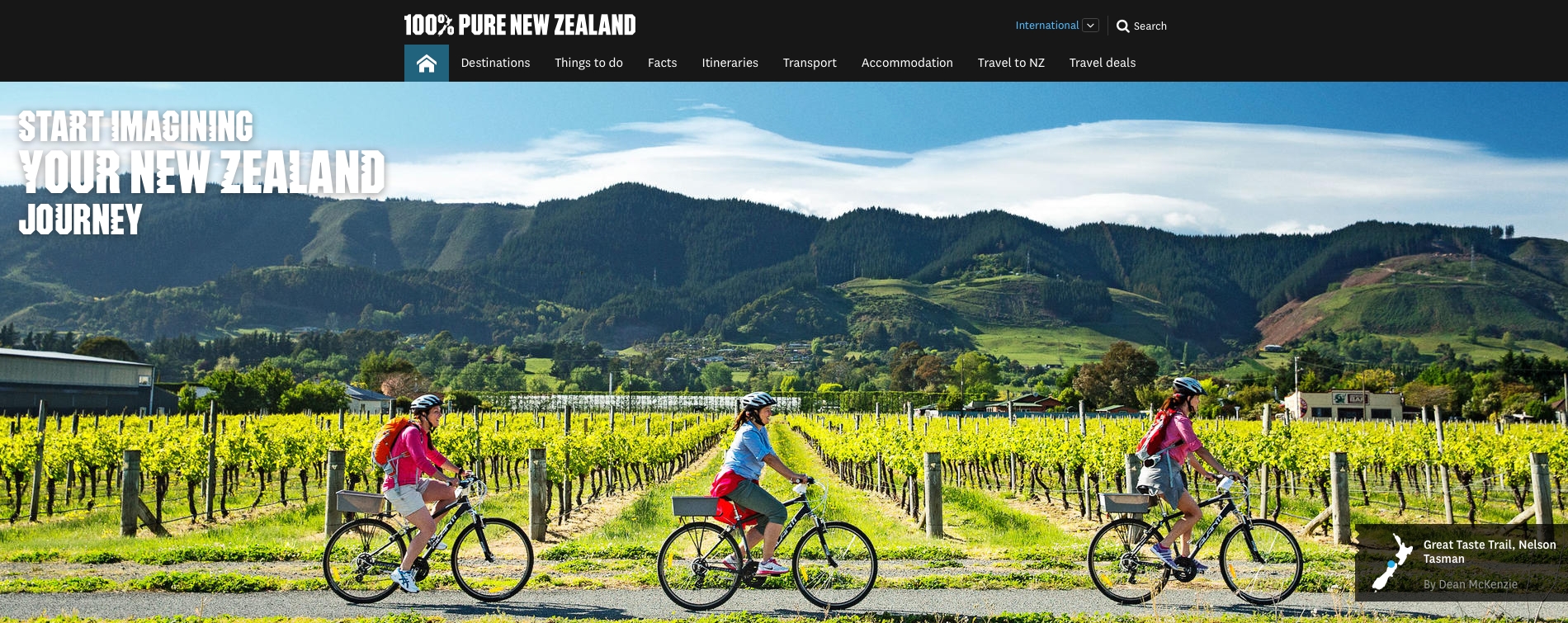
Task: Open the Destinations menu
Action: [x=495, y=63]
